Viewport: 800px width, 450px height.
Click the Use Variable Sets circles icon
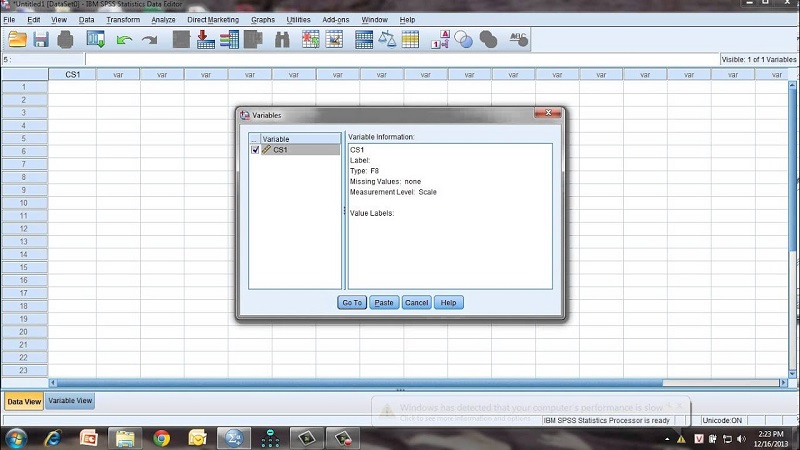click(x=463, y=39)
